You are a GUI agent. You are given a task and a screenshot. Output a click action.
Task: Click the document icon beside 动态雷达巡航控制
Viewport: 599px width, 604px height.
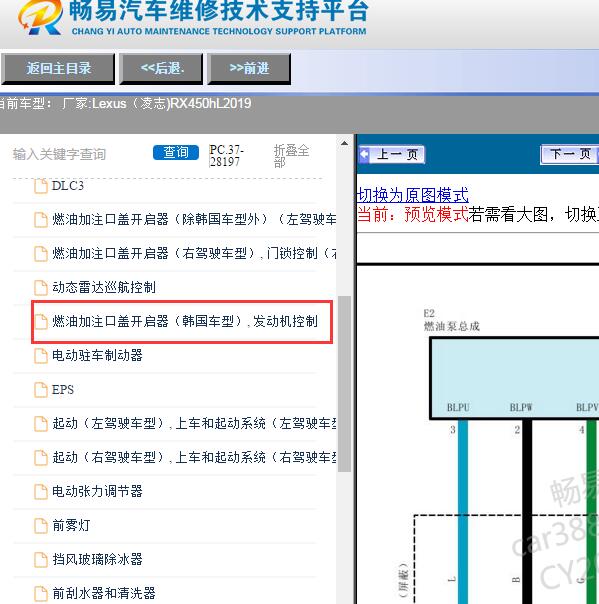[x=41, y=288]
